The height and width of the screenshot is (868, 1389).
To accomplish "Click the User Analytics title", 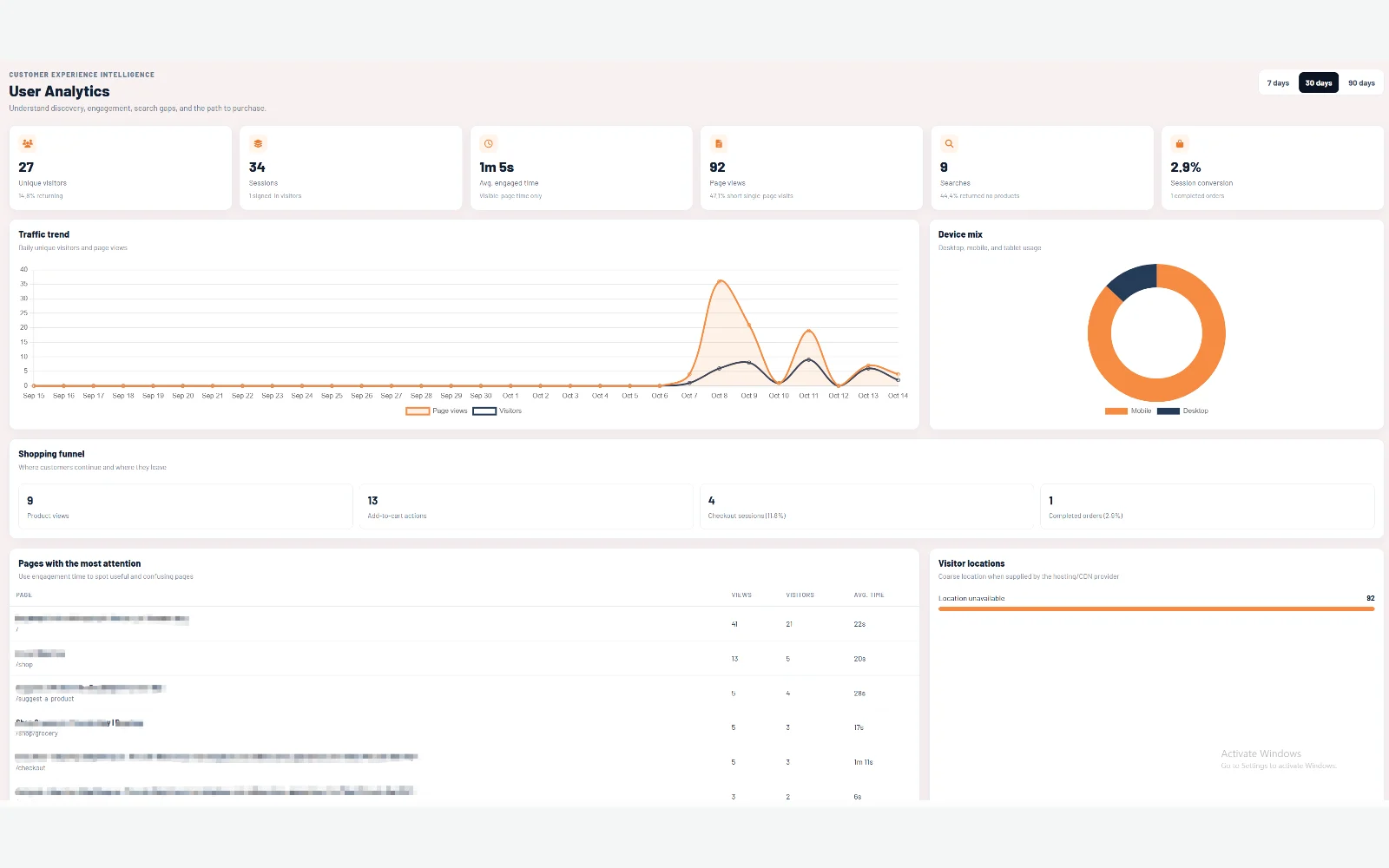I will tap(59, 91).
